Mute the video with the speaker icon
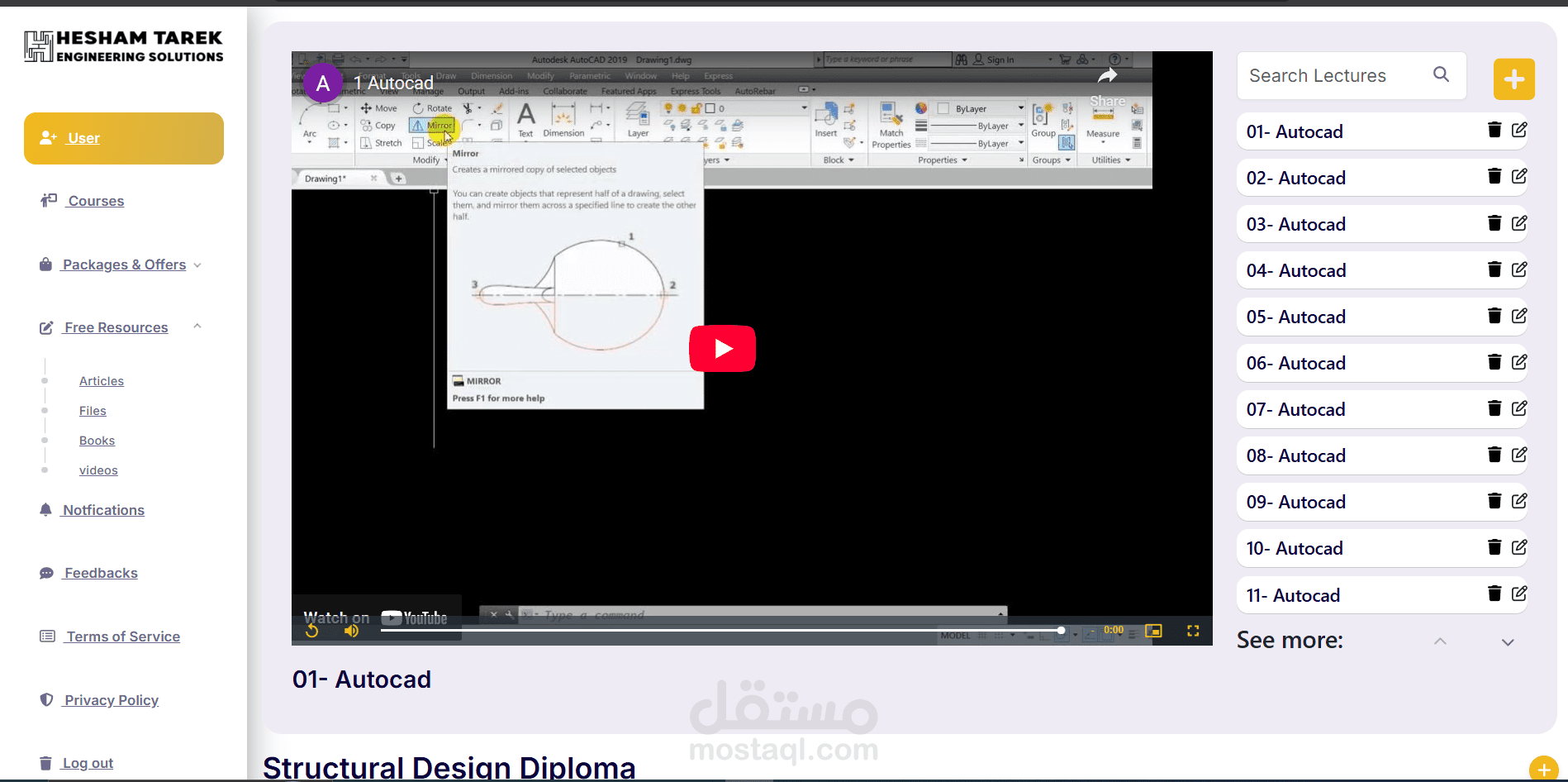This screenshot has height=782, width=1568. 351,631
